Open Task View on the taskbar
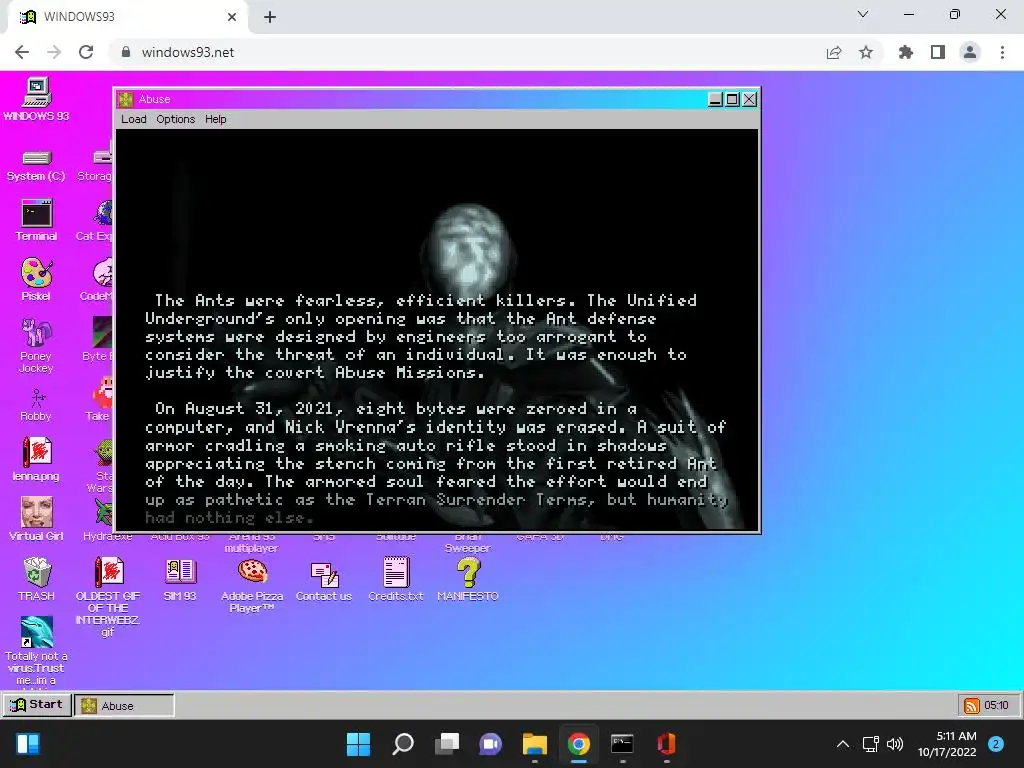Viewport: 1024px width, 768px height. click(x=447, y=744)
